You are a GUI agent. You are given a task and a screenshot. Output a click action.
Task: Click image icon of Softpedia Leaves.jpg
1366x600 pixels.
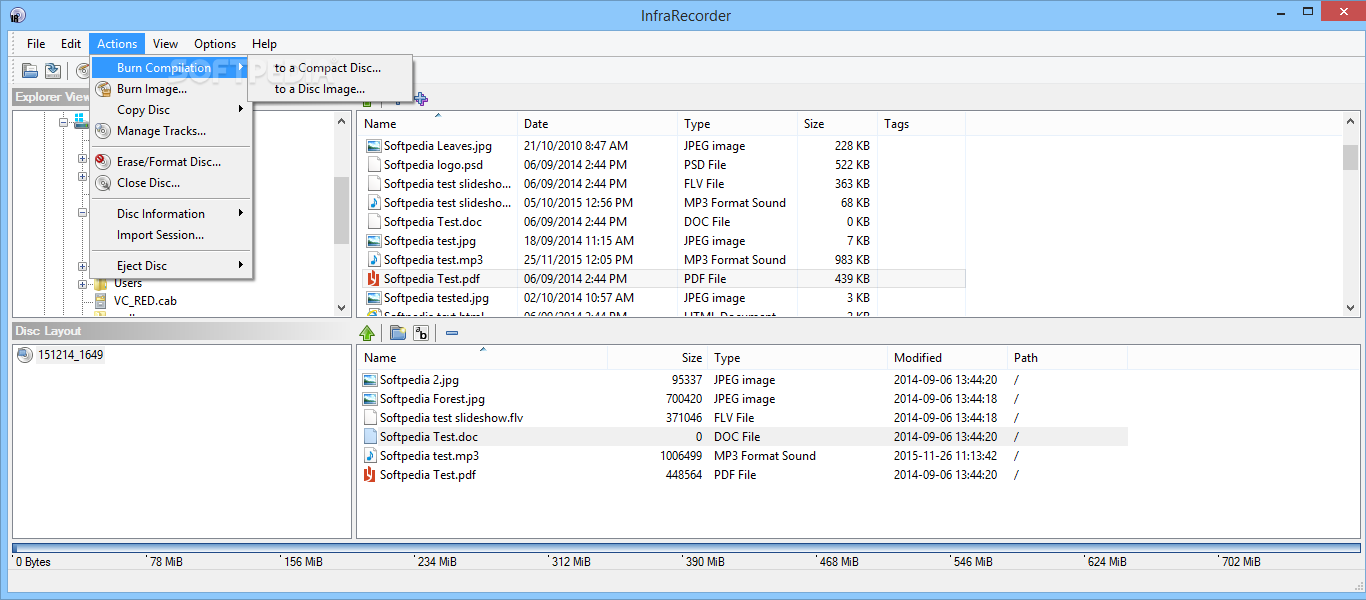[373, 146]
